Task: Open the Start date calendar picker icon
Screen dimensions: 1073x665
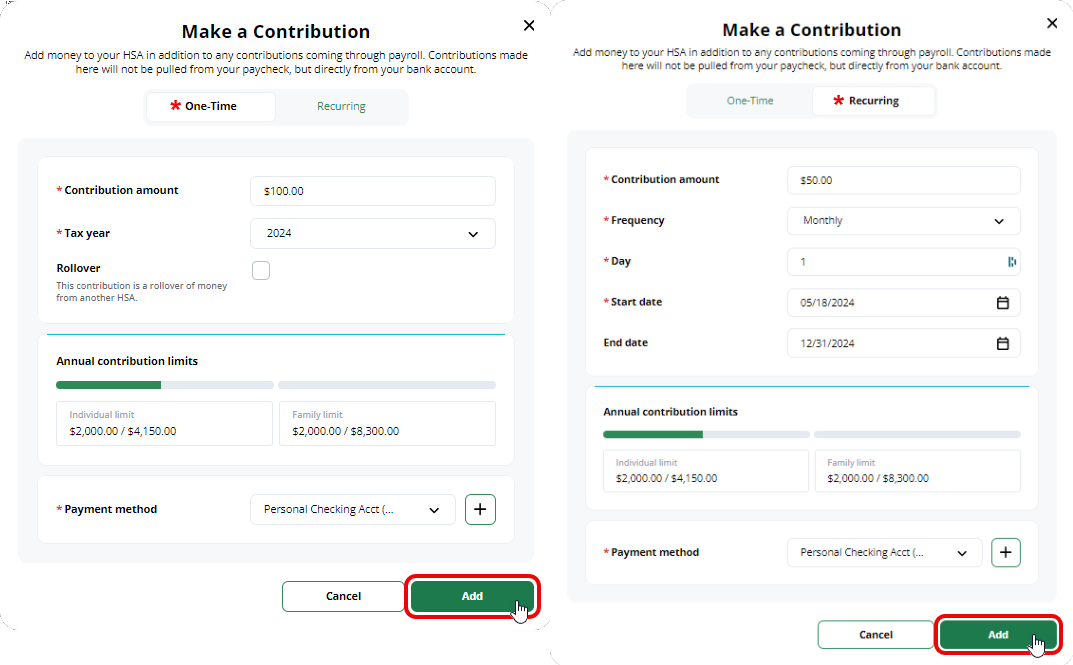Action: pyautogui.click(x=1002, y=303)
